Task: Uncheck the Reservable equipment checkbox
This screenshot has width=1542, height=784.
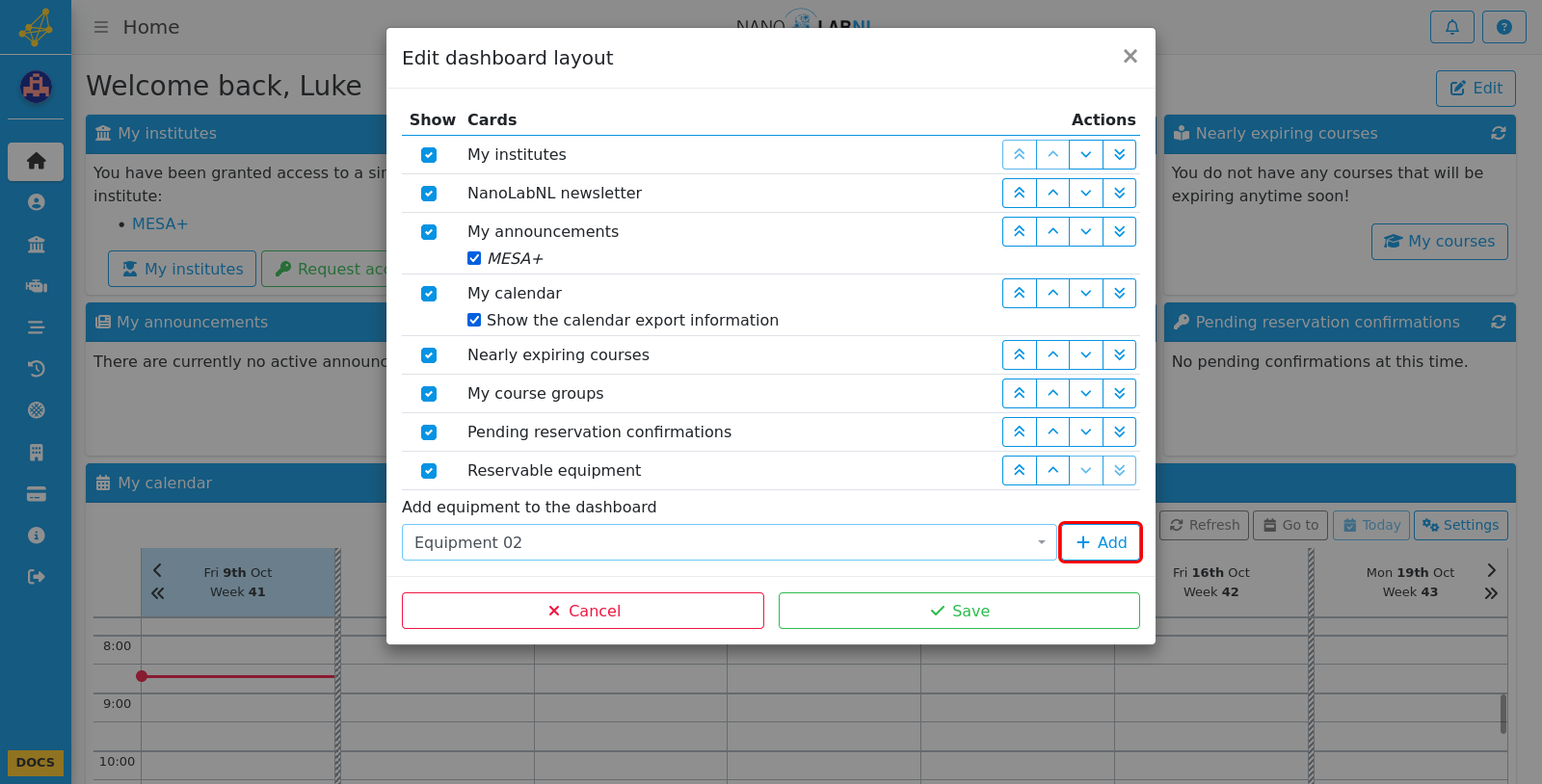Action: [429, 471]
